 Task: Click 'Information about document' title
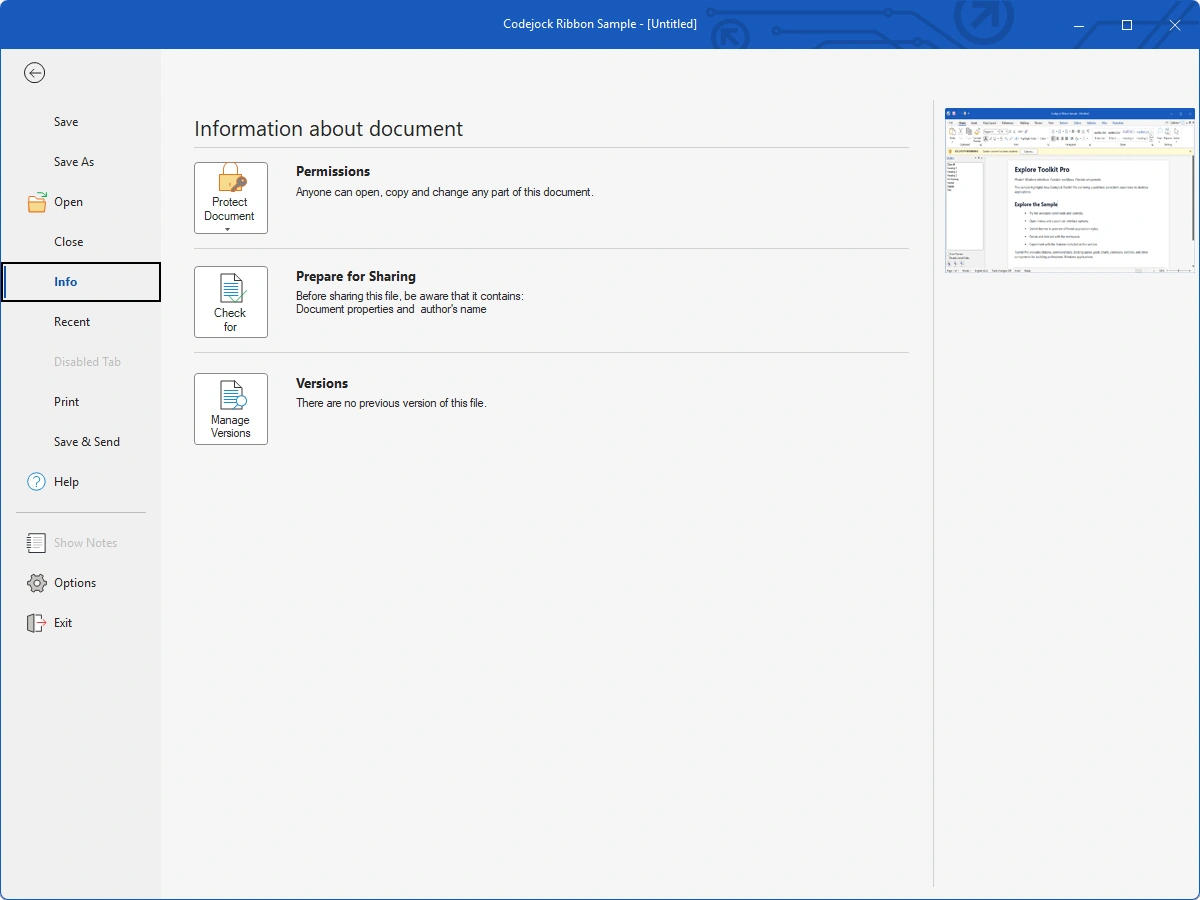[x=329, y=129]
